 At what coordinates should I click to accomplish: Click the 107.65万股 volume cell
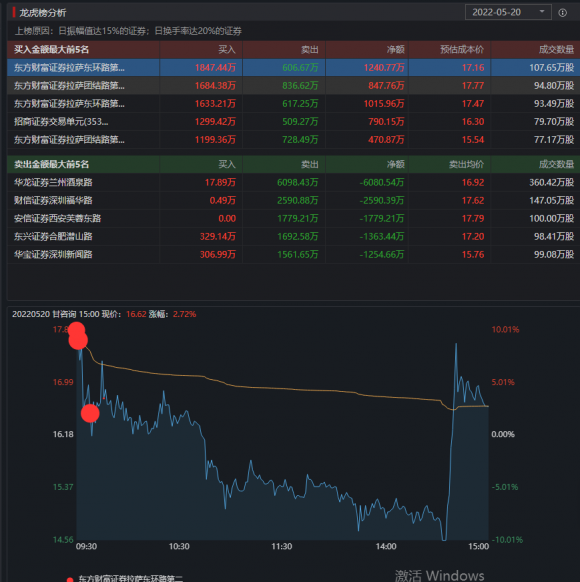[x=551, y=68]
